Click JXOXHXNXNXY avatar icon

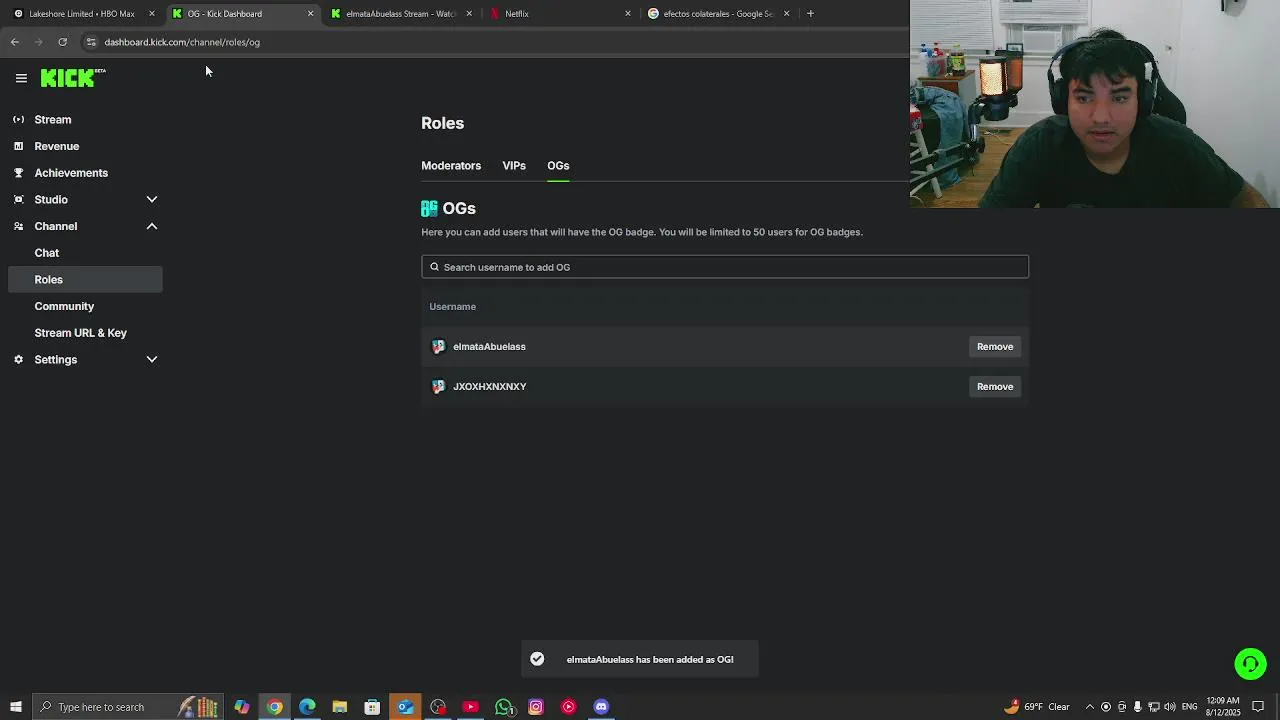point(438,386)
